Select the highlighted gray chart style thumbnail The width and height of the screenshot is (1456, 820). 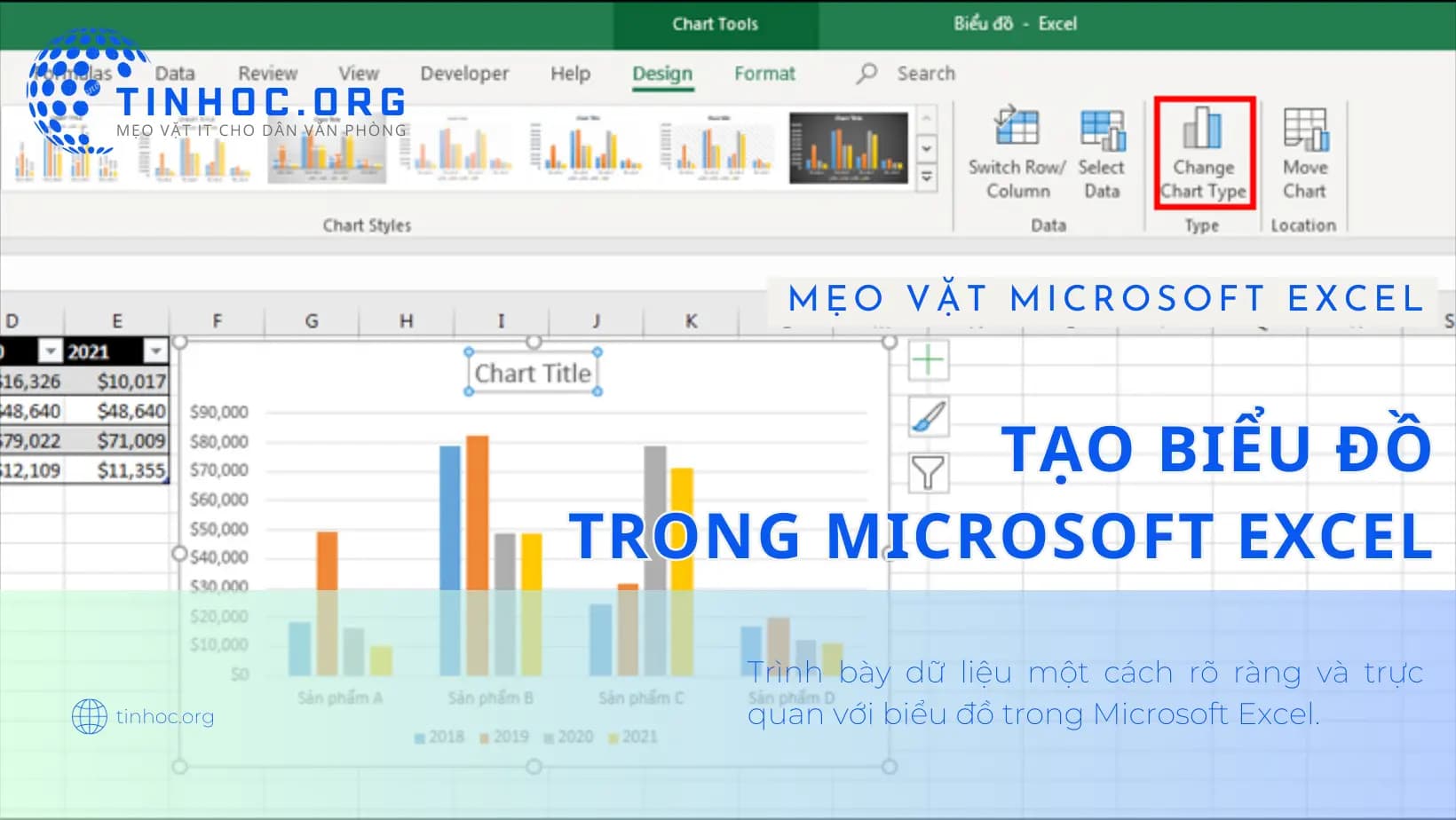coord(327,147)
